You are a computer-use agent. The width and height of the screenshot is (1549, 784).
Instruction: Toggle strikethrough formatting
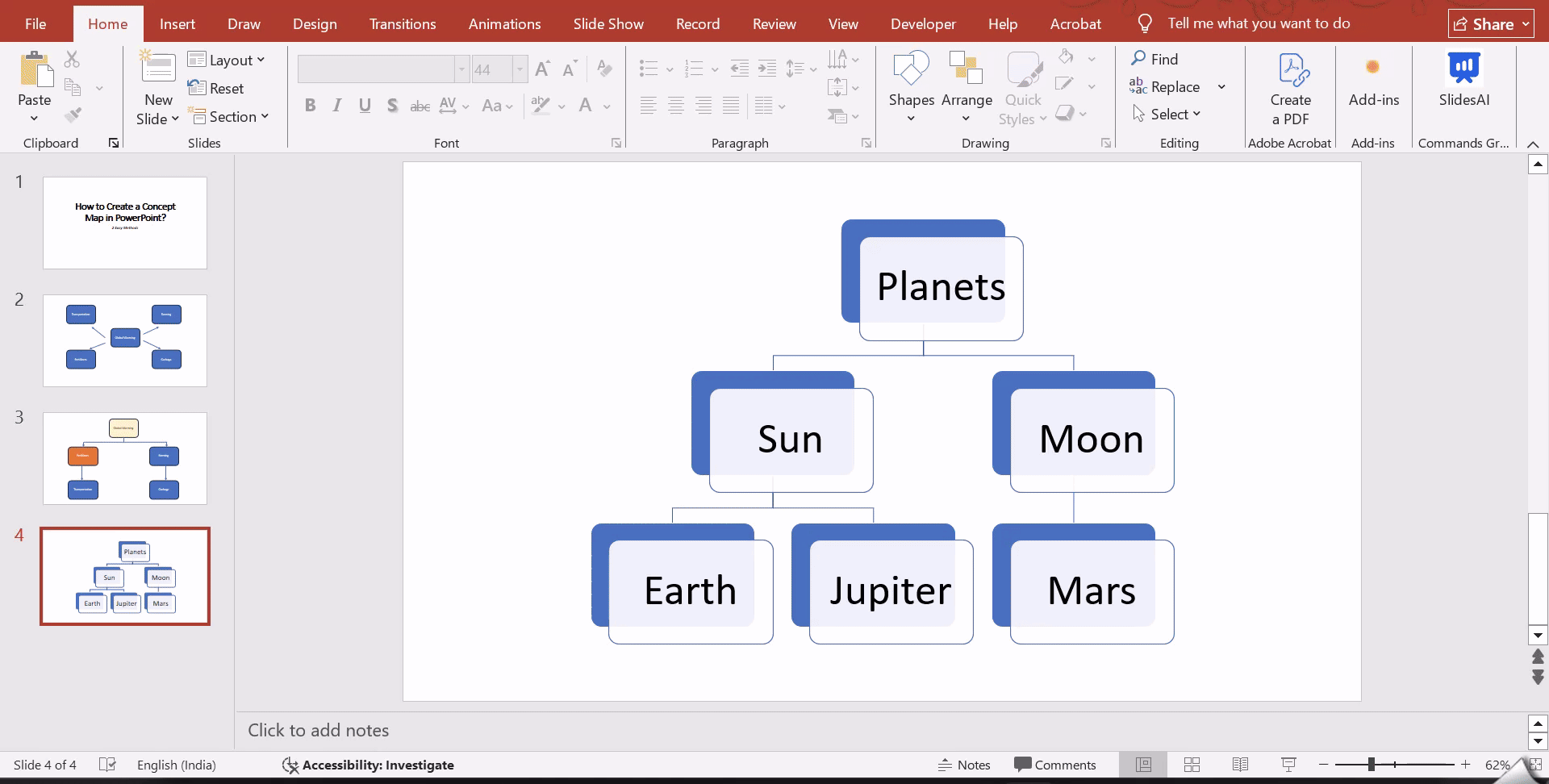point(420,105)
